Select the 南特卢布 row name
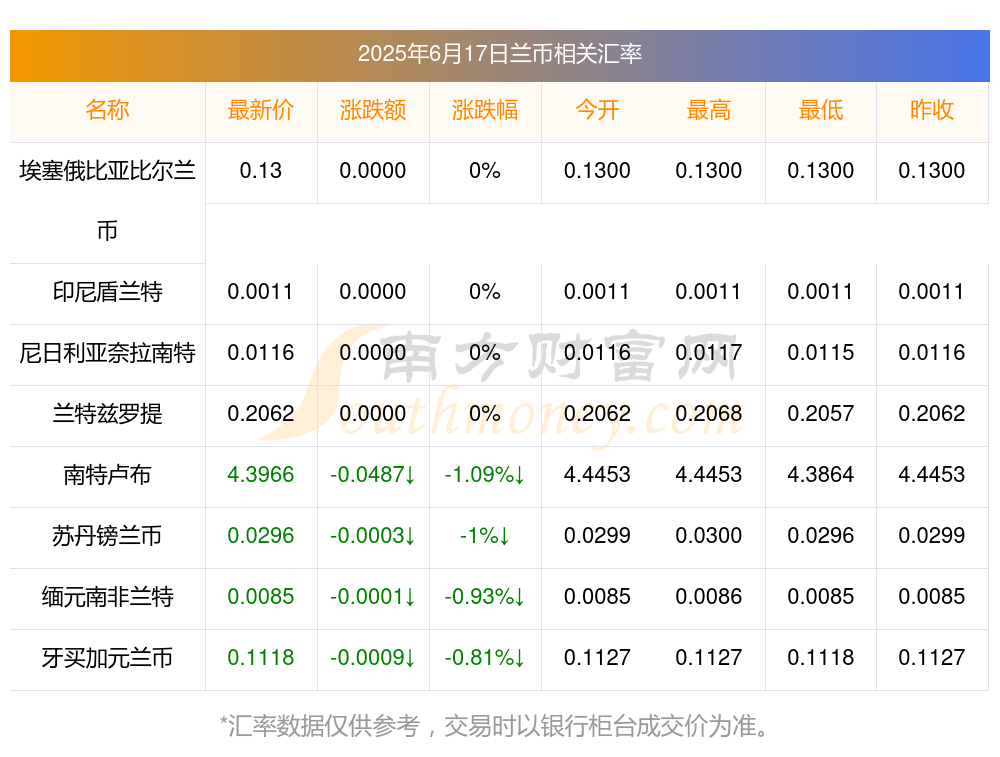1000x757 pixels. coord(107,475)
